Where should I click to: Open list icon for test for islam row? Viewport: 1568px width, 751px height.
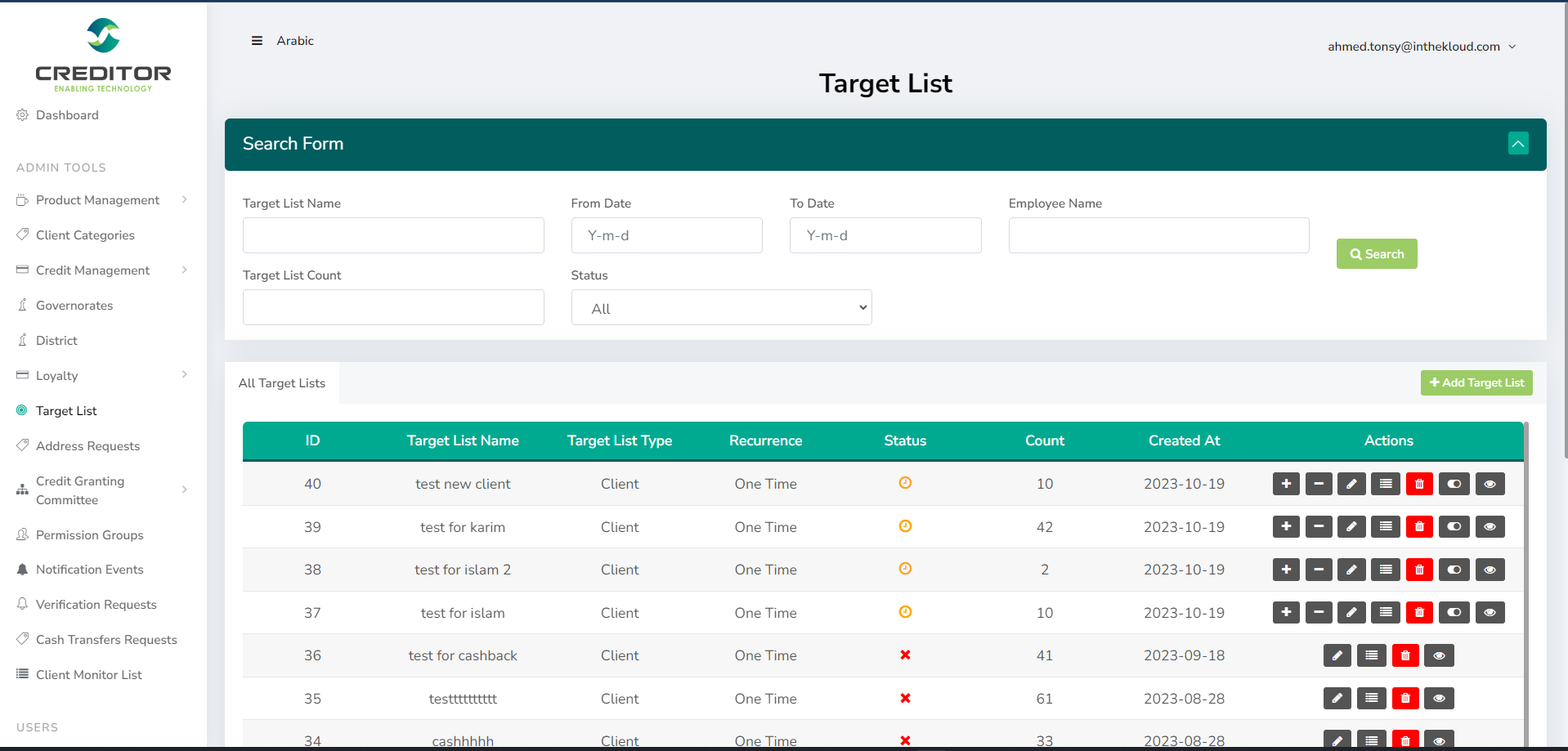pos(1386,613)
